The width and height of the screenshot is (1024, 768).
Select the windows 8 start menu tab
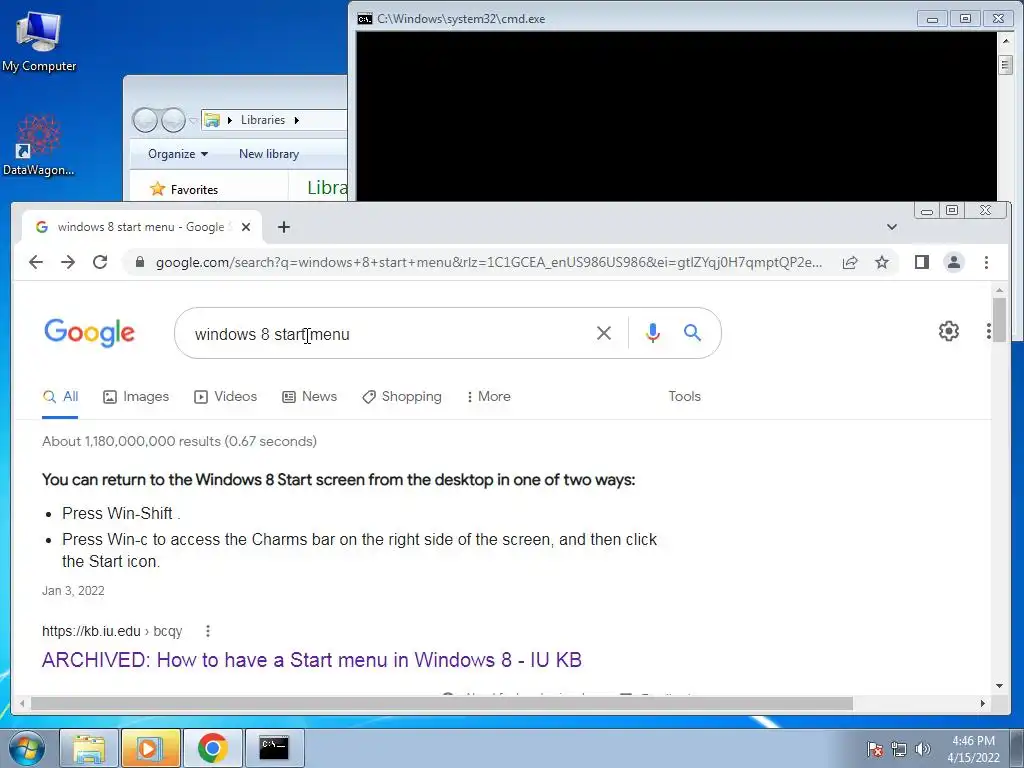(141, 227)
